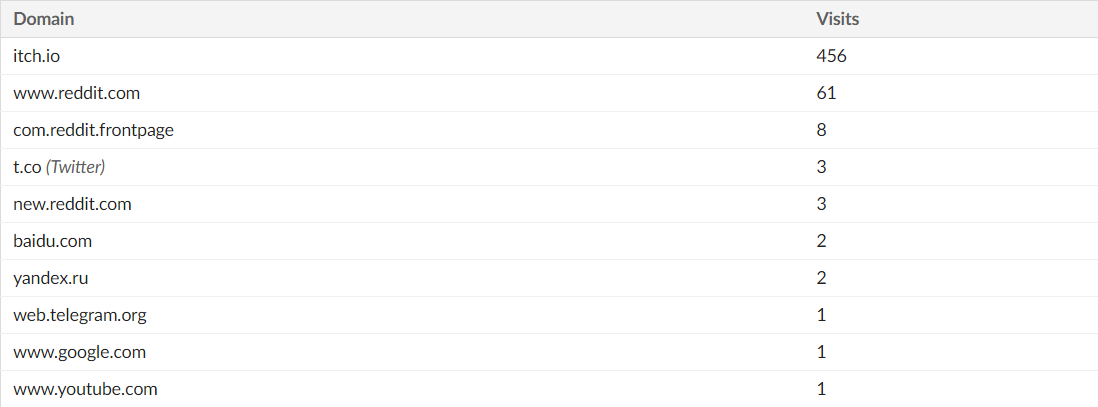Select the baidu.com domain
This screenshot has height=407, width=1098.
[x=53, y=242]
